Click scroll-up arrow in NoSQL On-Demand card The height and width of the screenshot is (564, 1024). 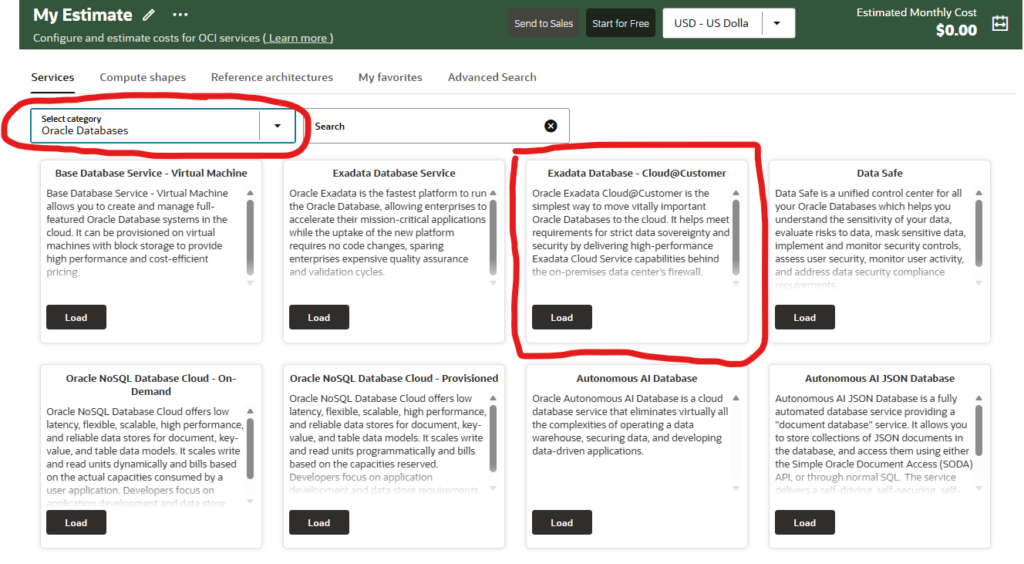(x=250, y=411)
